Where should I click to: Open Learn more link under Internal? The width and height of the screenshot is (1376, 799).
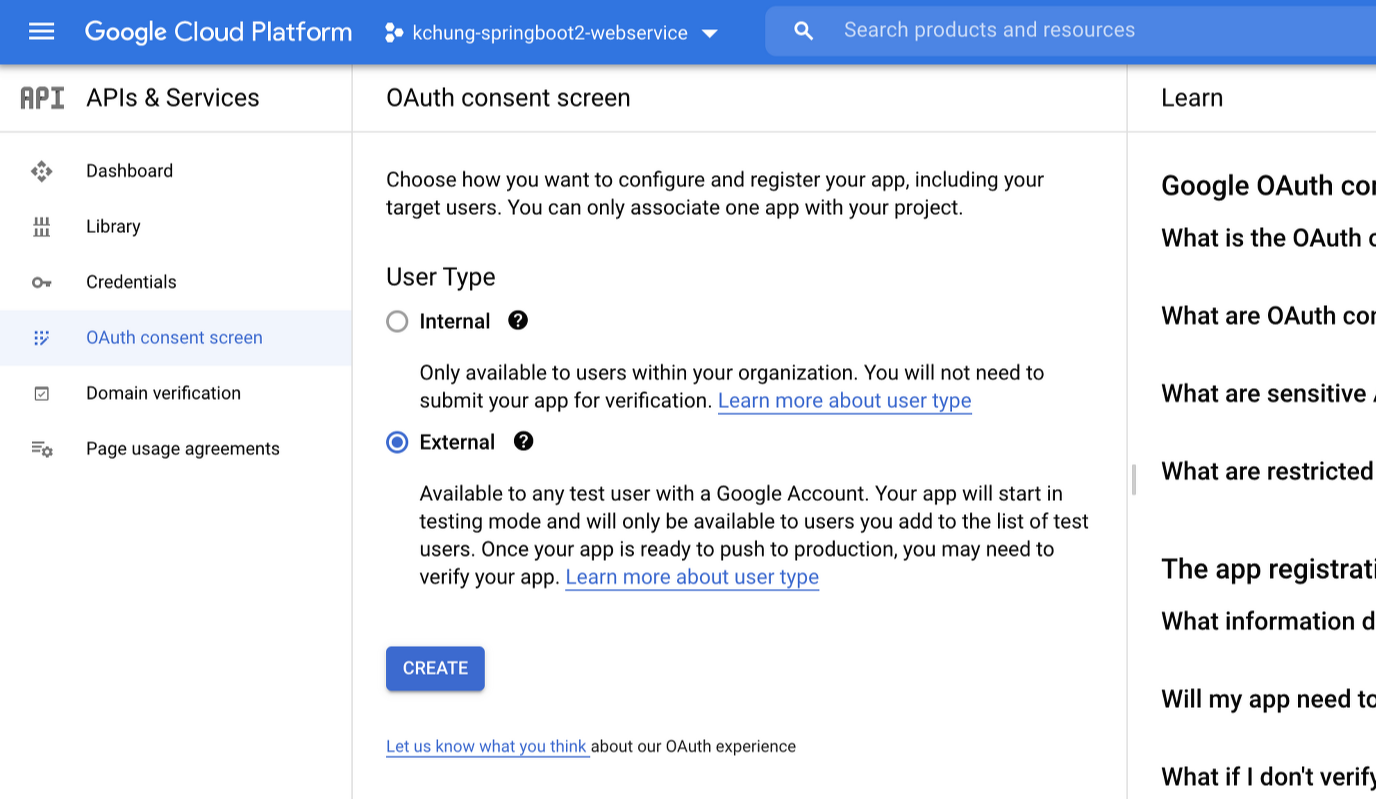(844, 401)
